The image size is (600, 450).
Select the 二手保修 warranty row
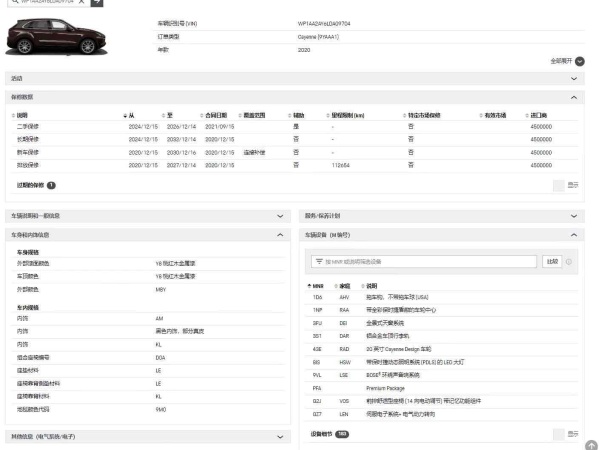tap(295, 127)
